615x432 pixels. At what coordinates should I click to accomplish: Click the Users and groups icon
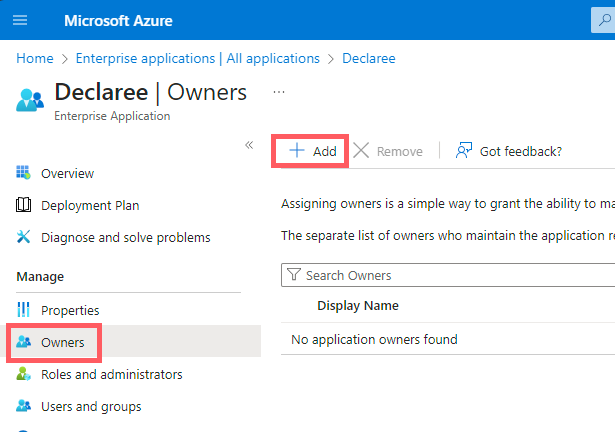(24, 406)
